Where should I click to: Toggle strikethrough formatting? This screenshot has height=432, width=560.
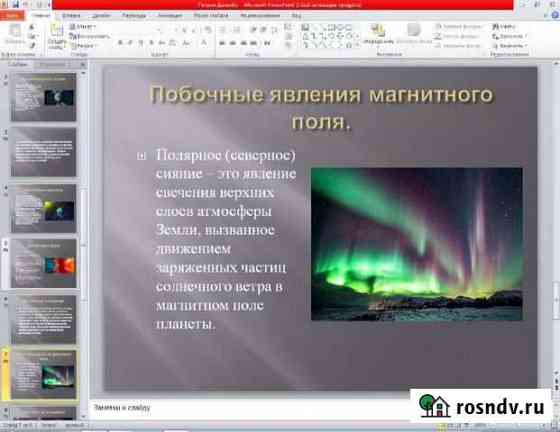[162, 43]
